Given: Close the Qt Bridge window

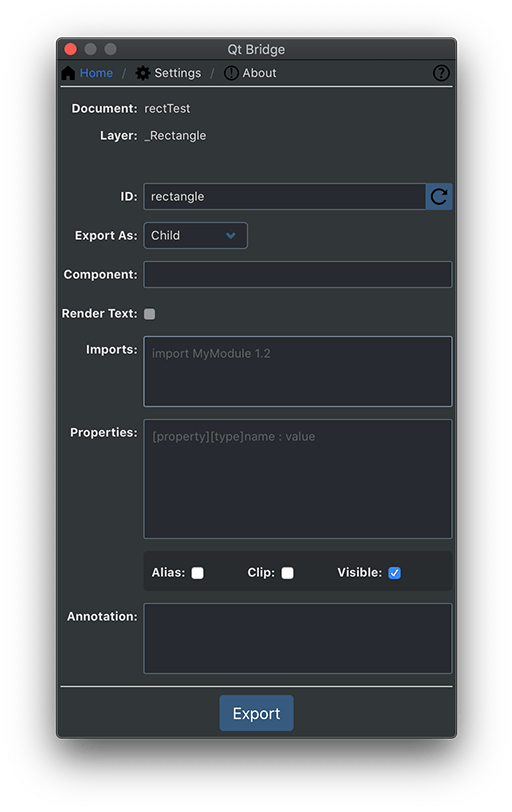Looking at the screenshot, I should (x=70, y=49).
